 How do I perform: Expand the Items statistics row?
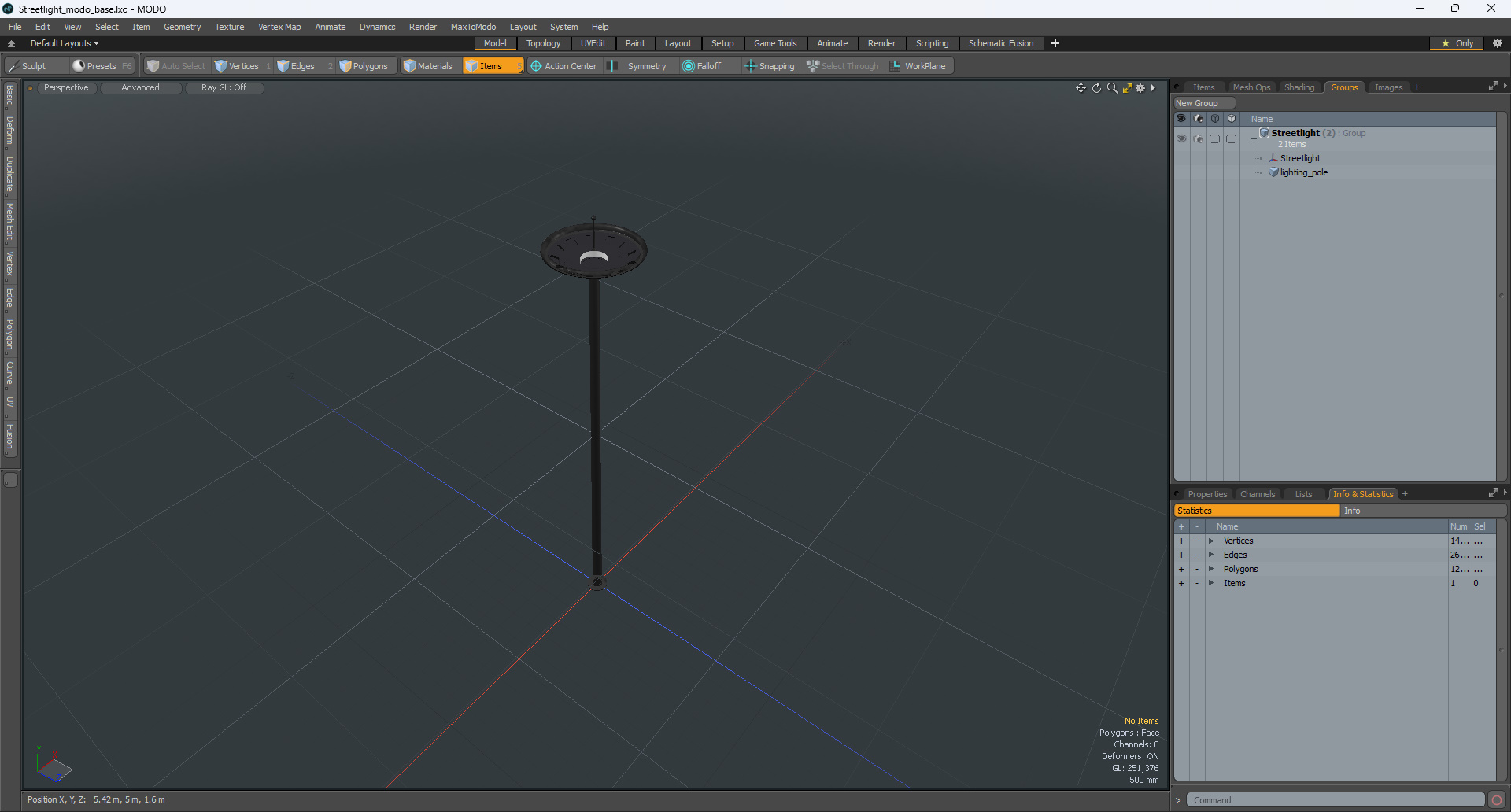1211,583
